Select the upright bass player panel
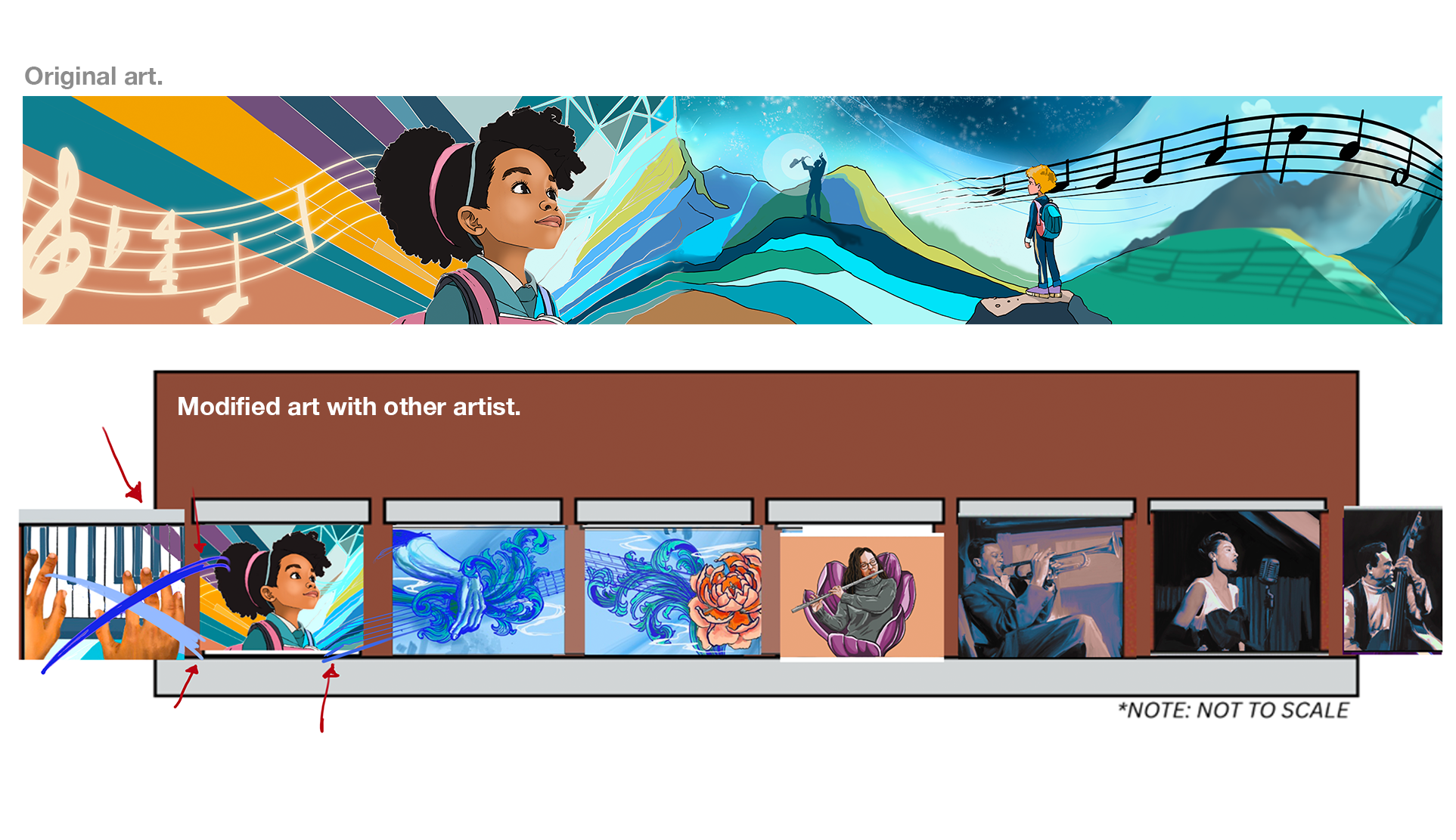Screen dimensions: 1456x840 click(1392, 580)
